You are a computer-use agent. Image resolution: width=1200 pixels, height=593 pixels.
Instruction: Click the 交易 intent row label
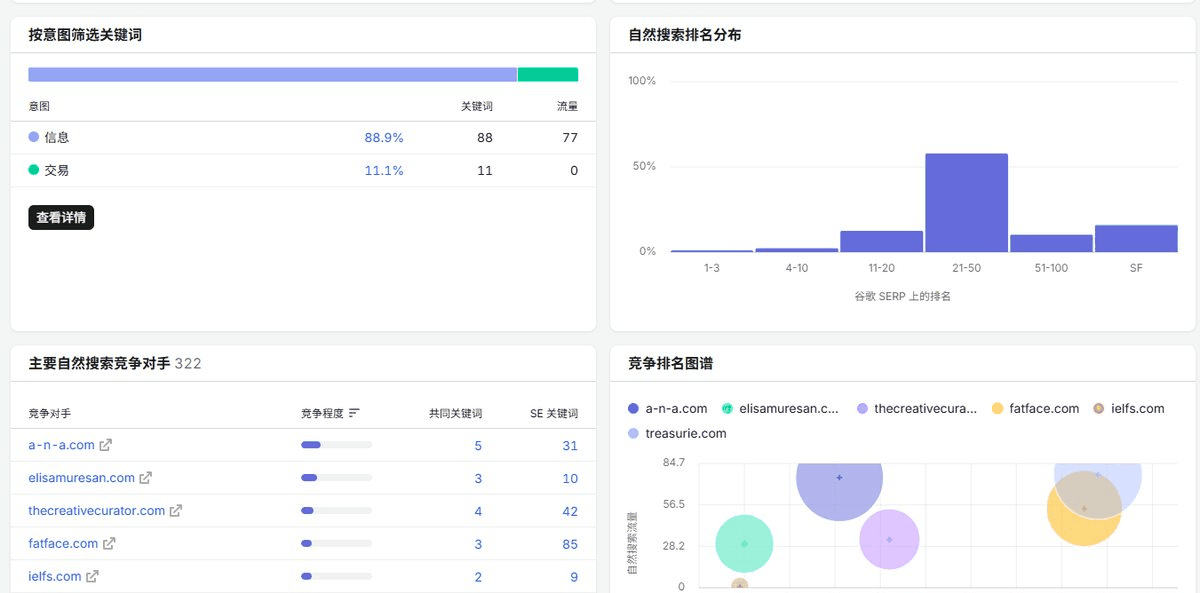[x=57, y=171]
